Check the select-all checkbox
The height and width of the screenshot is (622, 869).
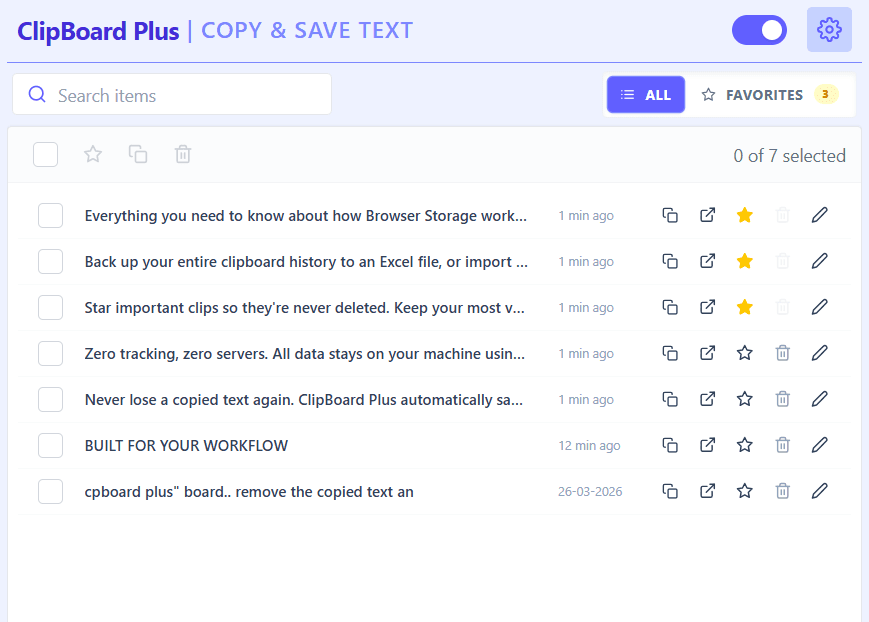coord(44,155)
